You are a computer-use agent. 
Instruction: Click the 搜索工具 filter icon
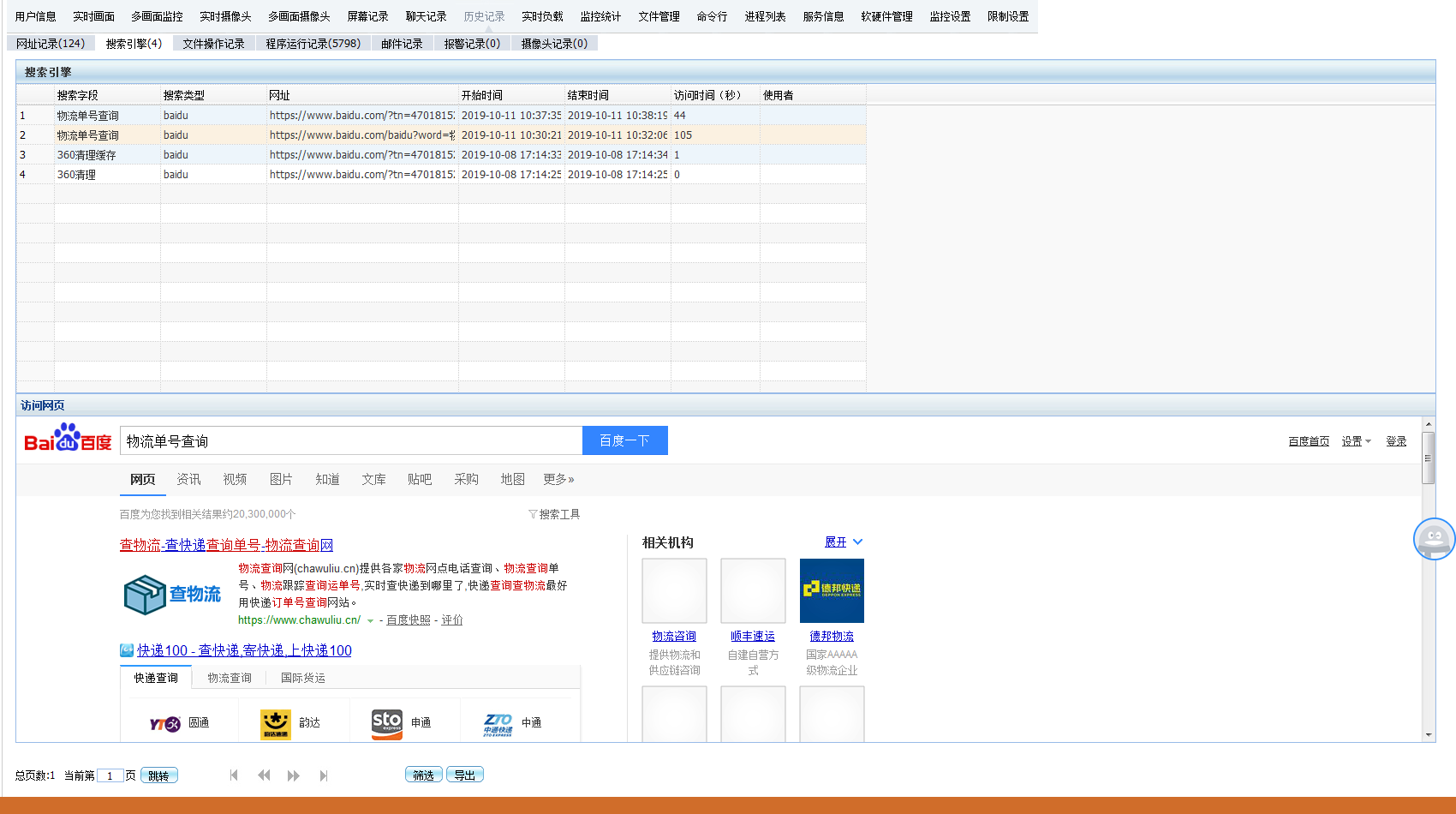(x=533, y=514)
